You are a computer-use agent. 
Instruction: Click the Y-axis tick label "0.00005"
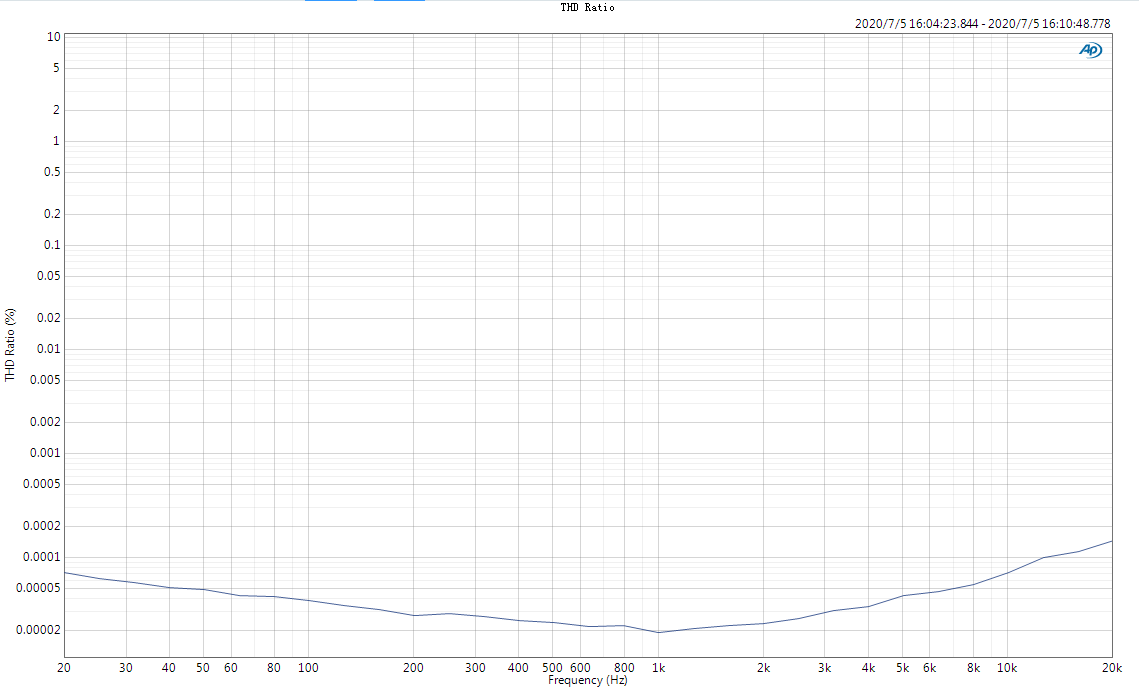point(39,588)
